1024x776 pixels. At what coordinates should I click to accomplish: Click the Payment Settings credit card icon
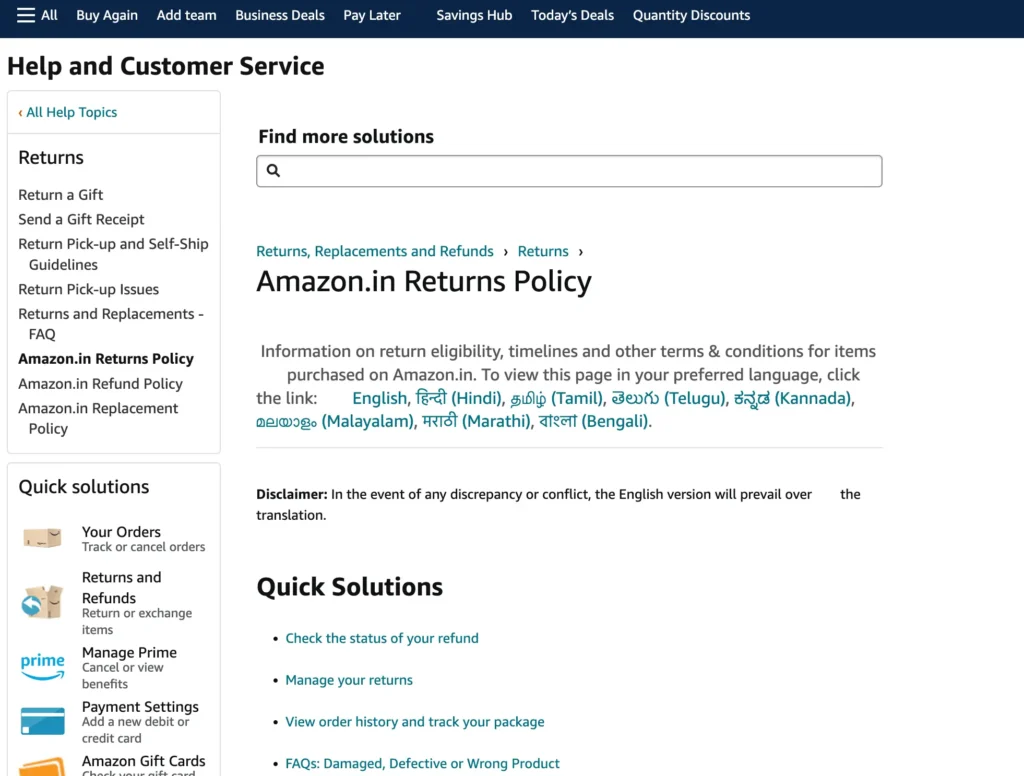coord(41,720)
